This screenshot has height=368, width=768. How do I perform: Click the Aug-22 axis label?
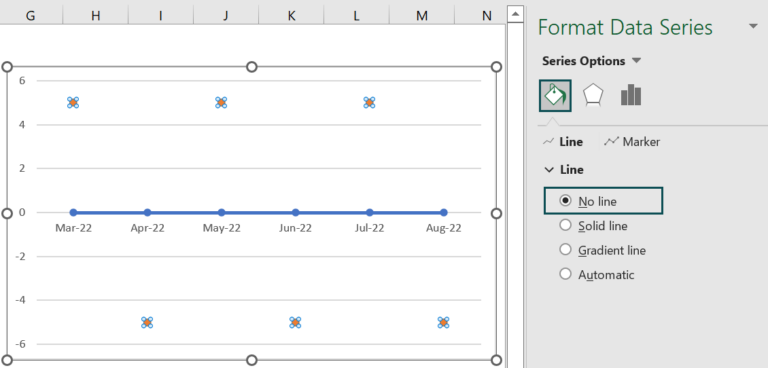[x=443, y=228]
